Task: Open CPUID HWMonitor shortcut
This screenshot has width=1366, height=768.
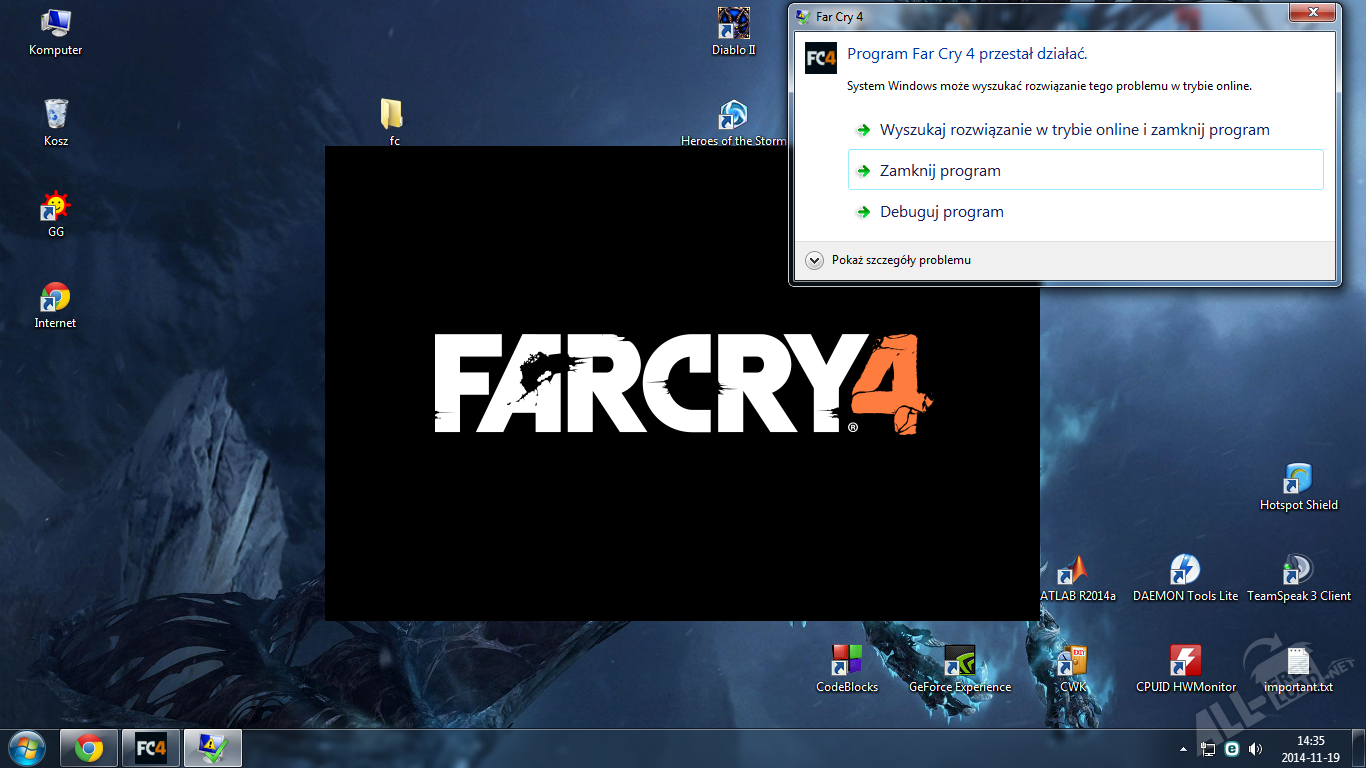Action: [1186, 661]
